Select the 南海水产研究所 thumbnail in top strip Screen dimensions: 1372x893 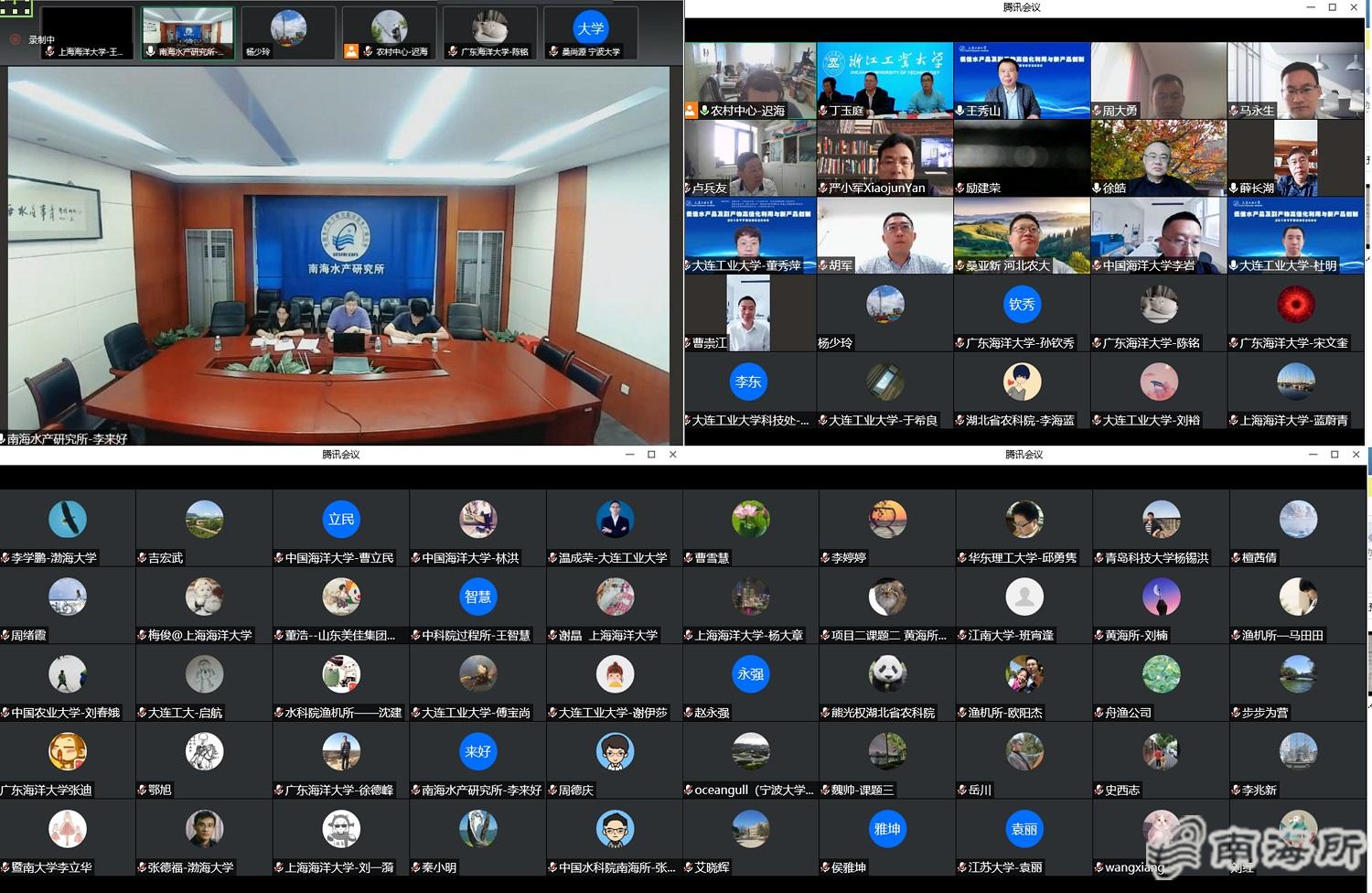tap(188, 33)
